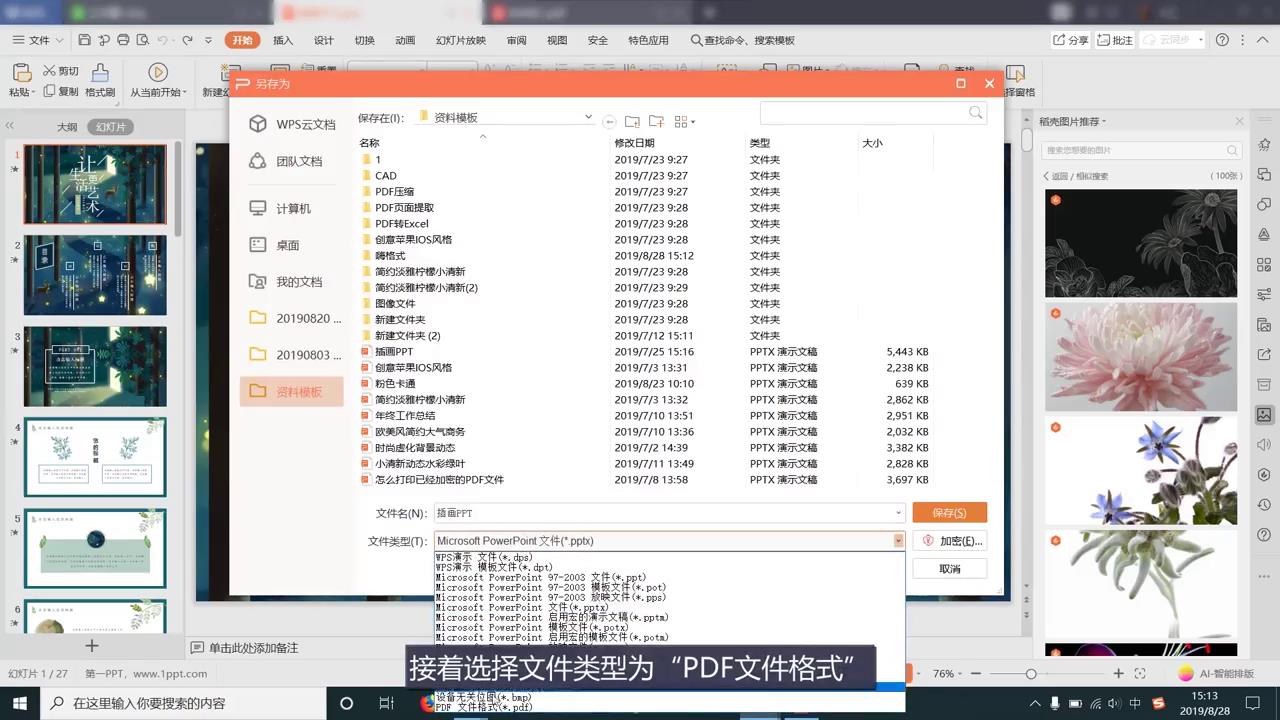This screenshot has width=1280, height=720.
Task: Click the Cortana circle icon on taskbar
Action: tap(346, 703)
